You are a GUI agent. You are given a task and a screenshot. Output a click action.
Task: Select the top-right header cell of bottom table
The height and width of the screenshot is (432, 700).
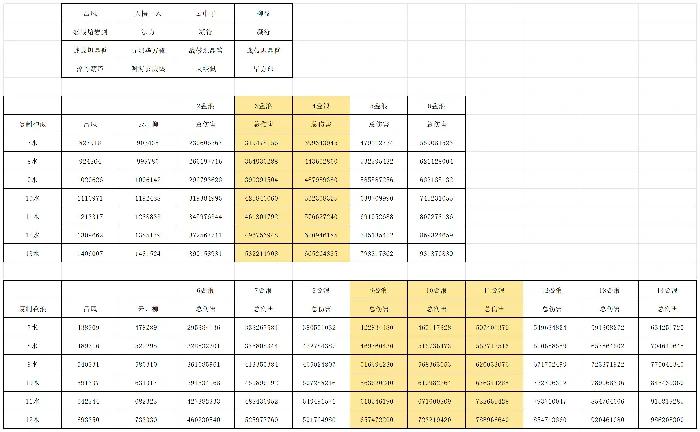click(x=668, y=289)
